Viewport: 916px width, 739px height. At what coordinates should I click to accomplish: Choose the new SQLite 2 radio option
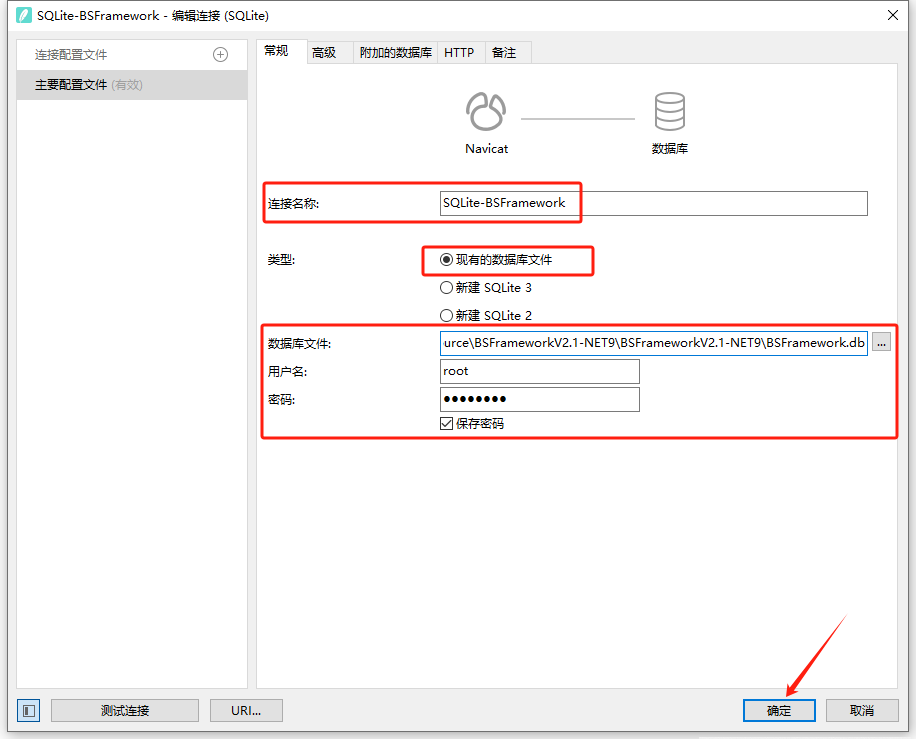click(x=486, y=315)
